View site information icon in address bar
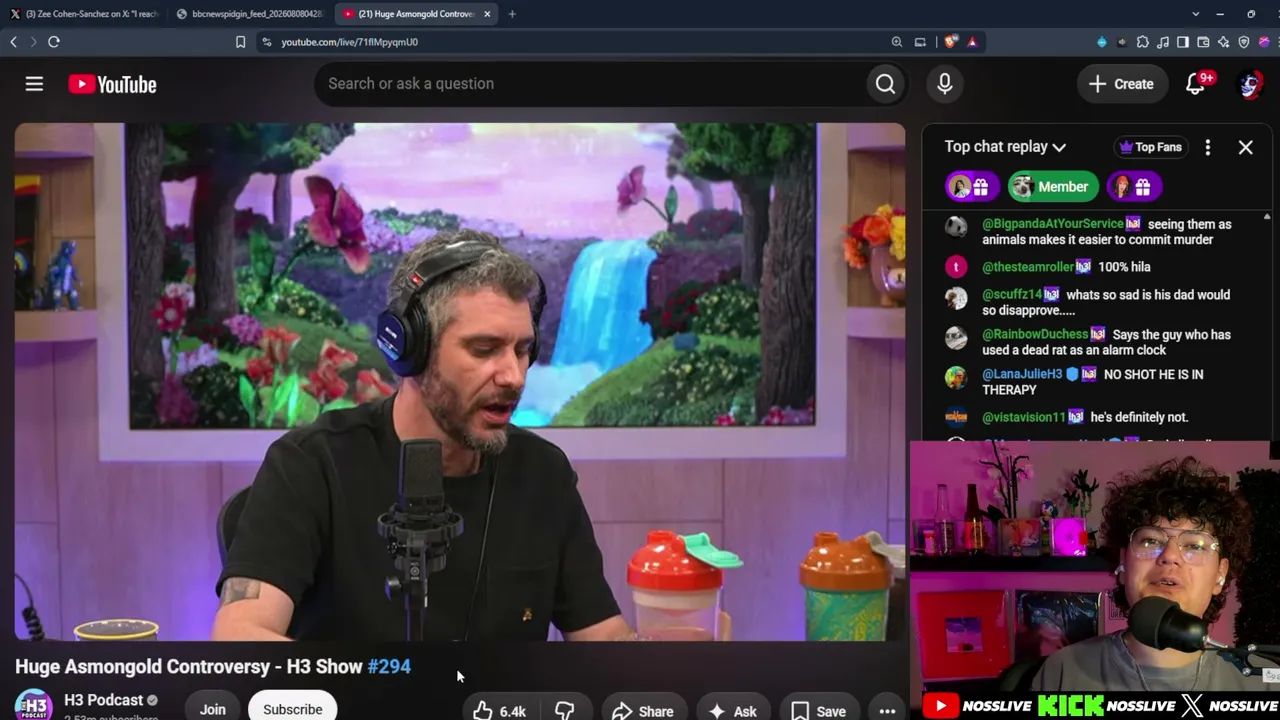This screenshot has width=1280, height=720. [x=266, y=42]
